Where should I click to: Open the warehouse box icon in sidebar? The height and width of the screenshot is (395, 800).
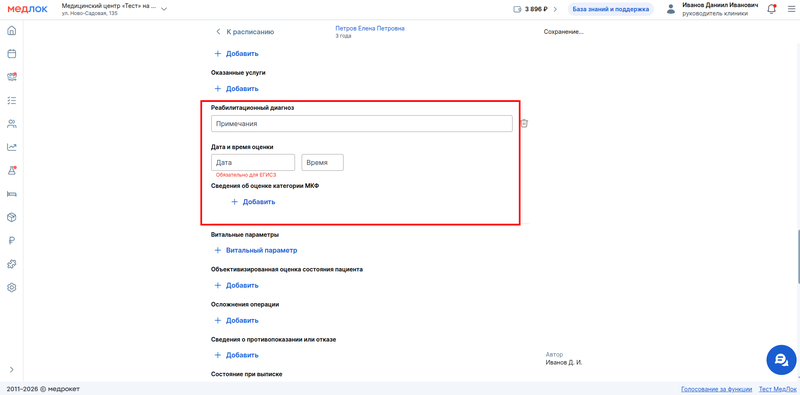(12, 217)
